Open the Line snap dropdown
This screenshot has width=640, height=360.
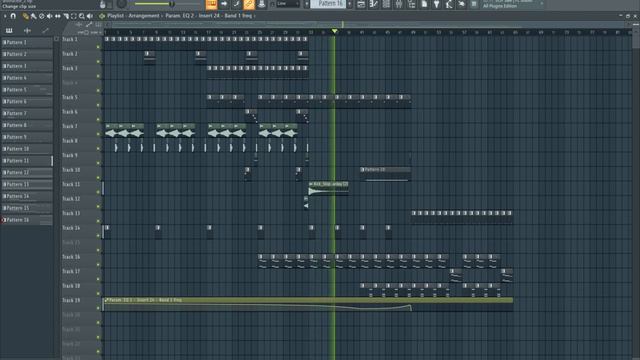pyautogui.click(x=288, y=4)
